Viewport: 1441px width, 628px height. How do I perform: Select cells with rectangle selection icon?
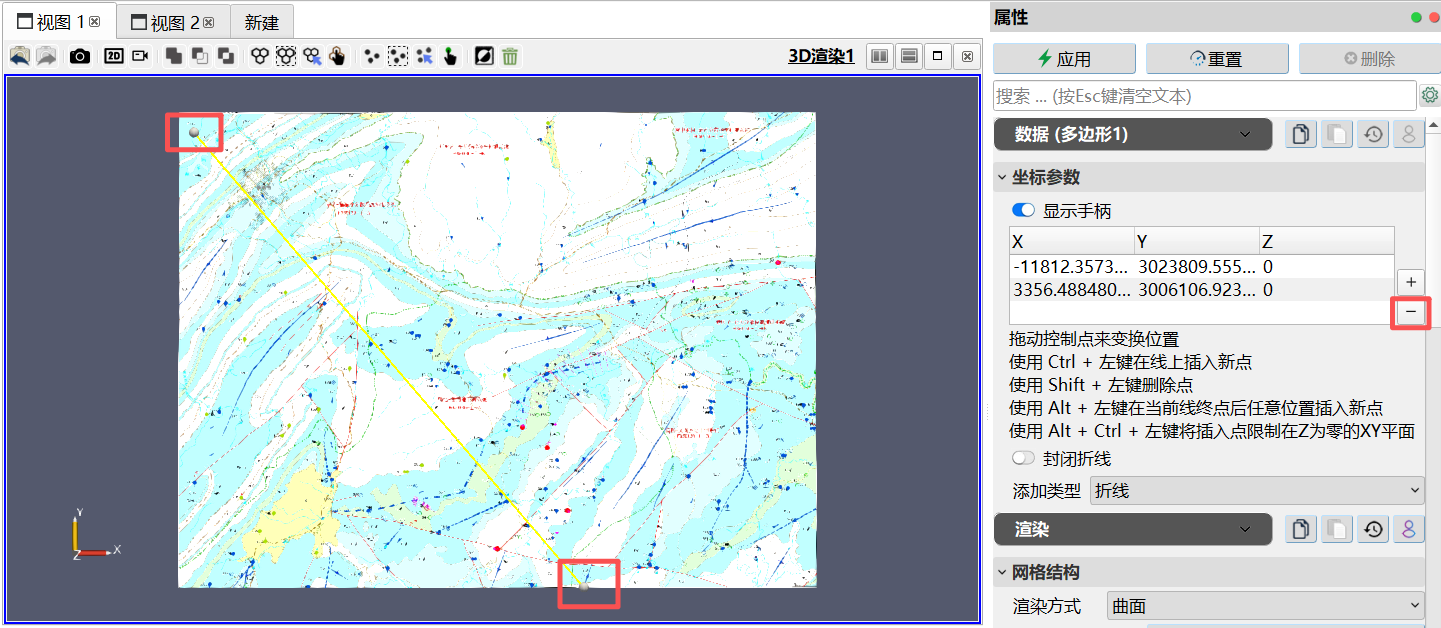[x=286, y=56]
